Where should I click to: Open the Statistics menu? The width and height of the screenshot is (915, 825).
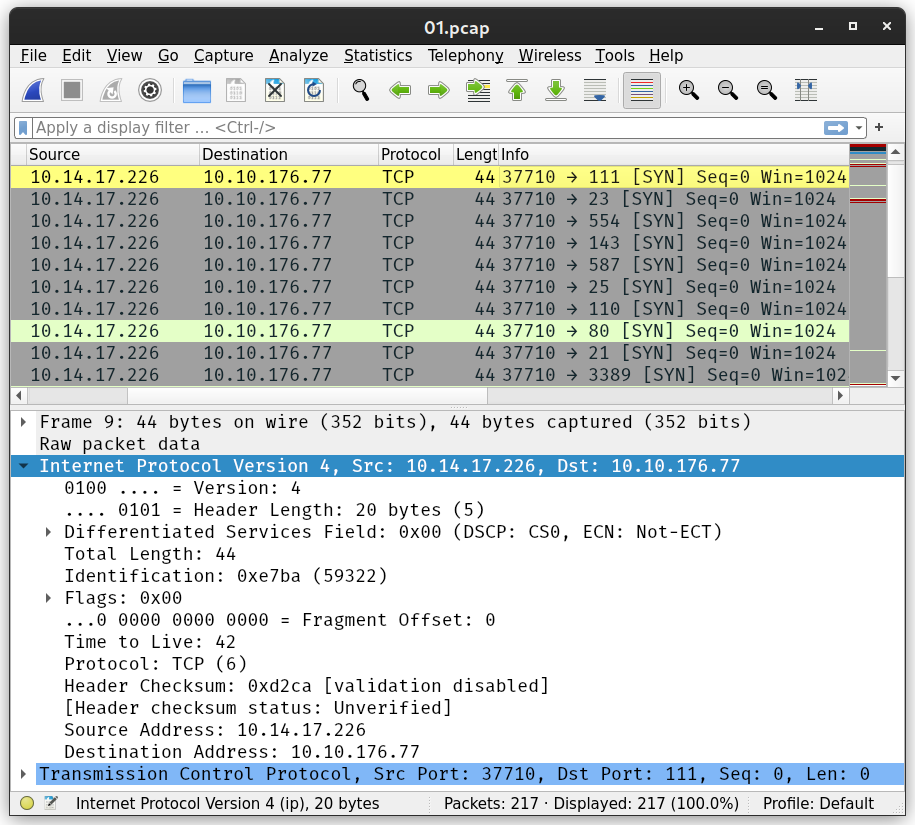(x=377, y=56)
